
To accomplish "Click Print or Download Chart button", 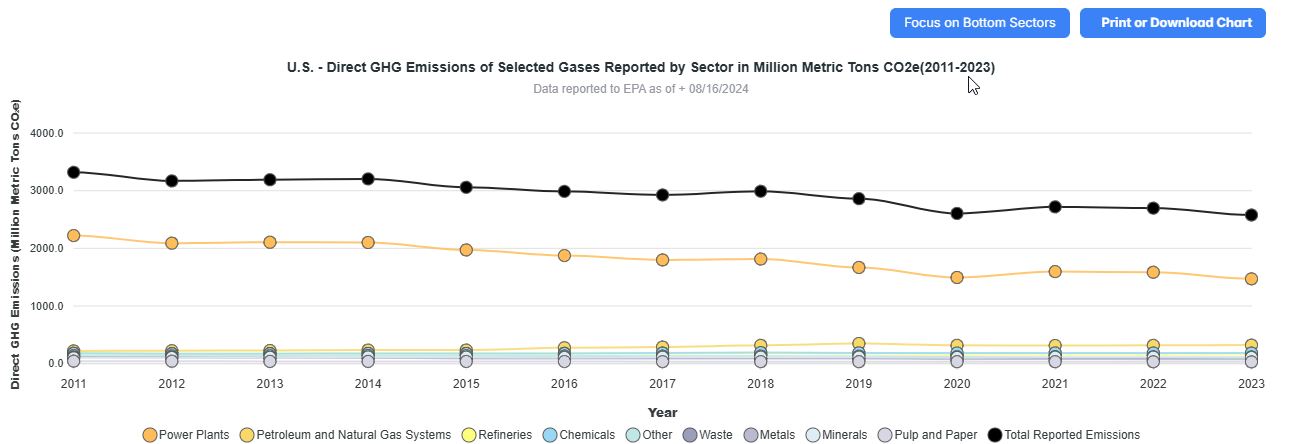I will point(1172,23).
